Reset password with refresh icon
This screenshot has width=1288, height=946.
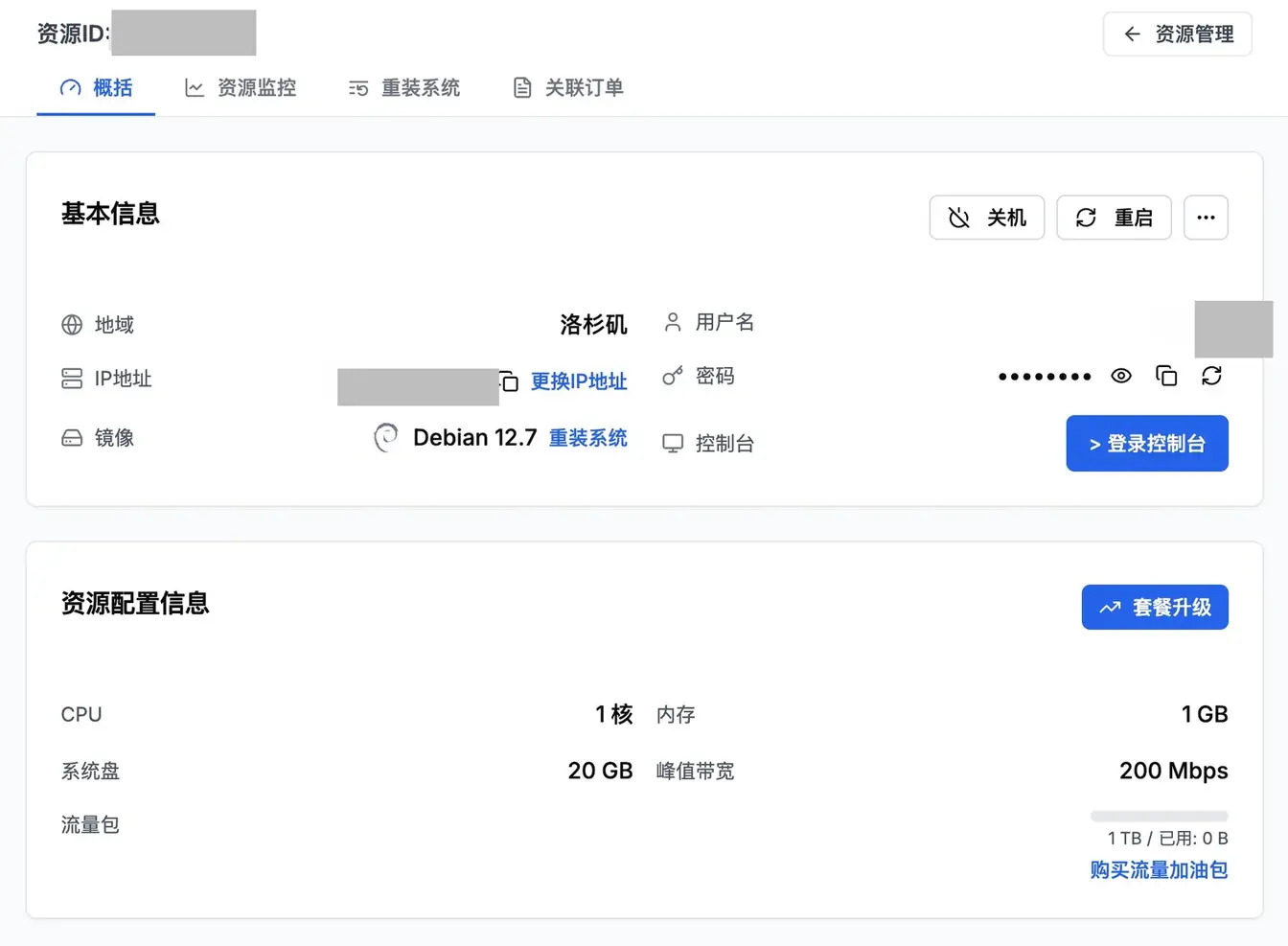(1211, 376)
